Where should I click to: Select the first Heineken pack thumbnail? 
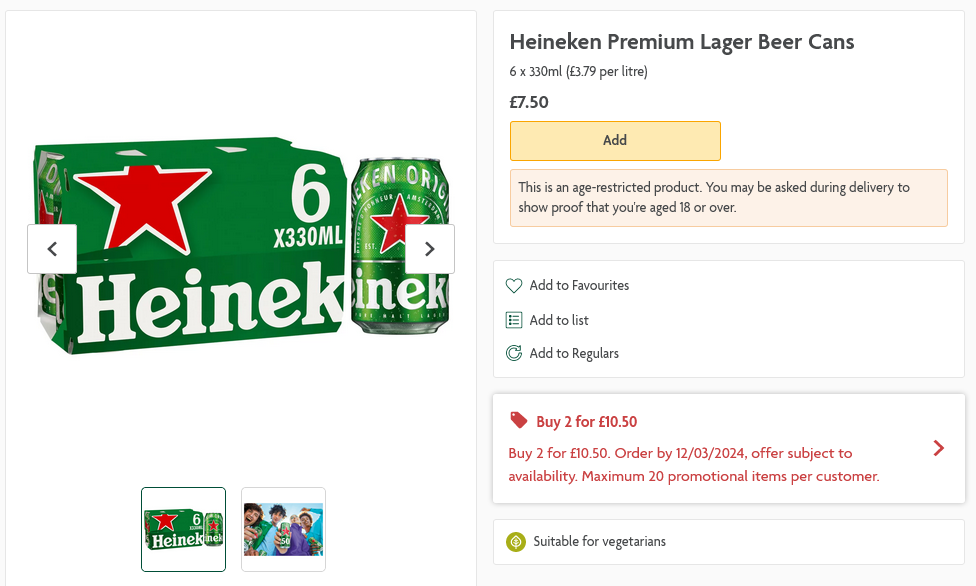coord(183,529)
